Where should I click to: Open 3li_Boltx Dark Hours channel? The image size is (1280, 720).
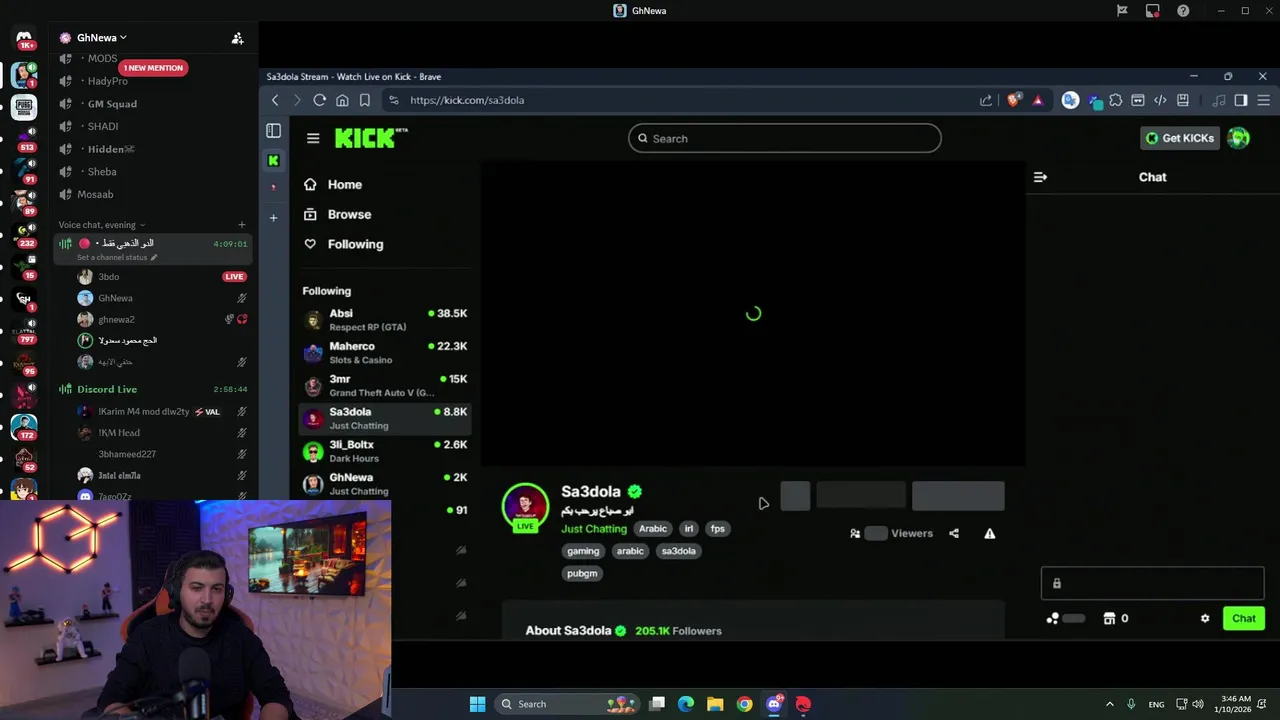coord(385,451)
